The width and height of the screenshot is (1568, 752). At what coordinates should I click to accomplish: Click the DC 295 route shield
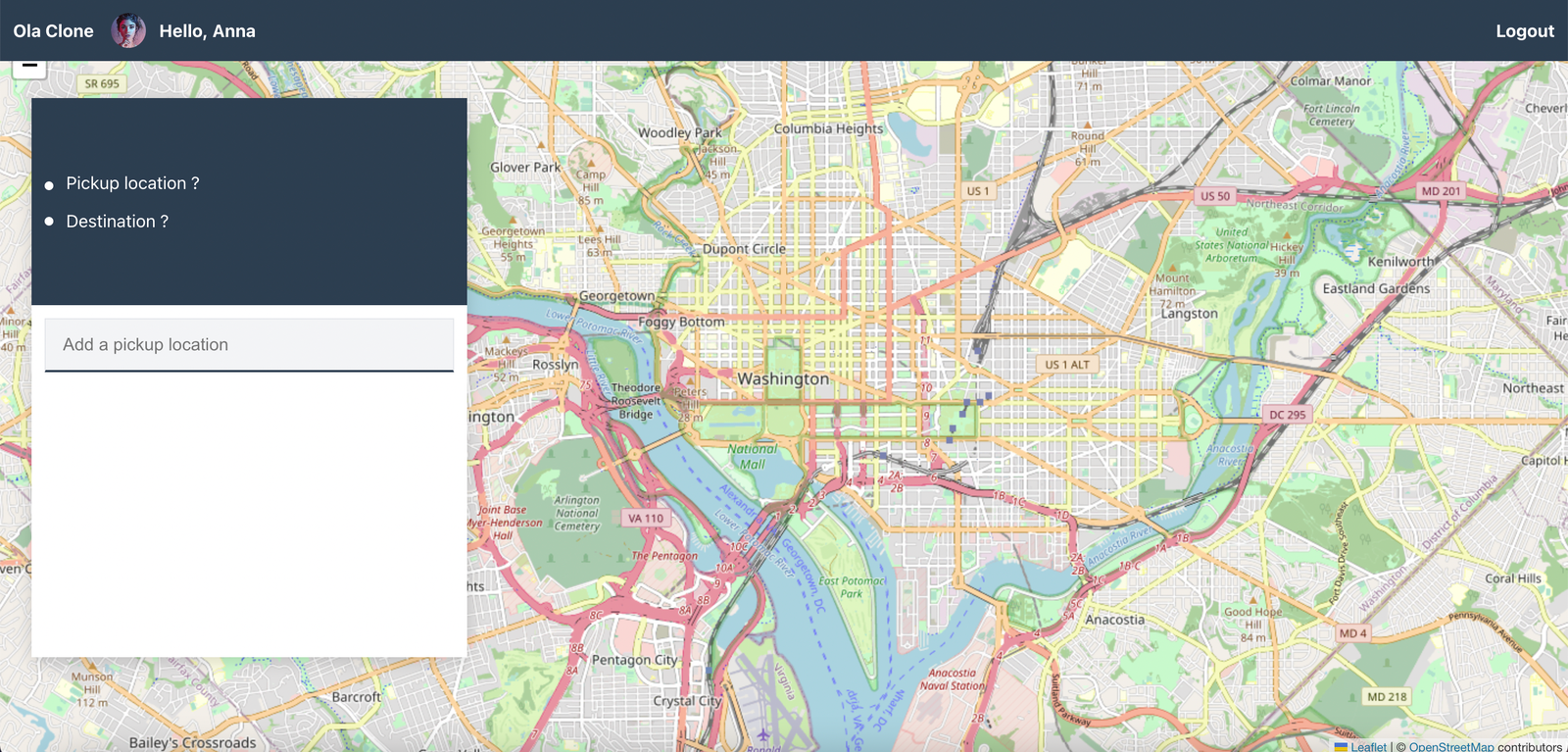pos(1287,415)
